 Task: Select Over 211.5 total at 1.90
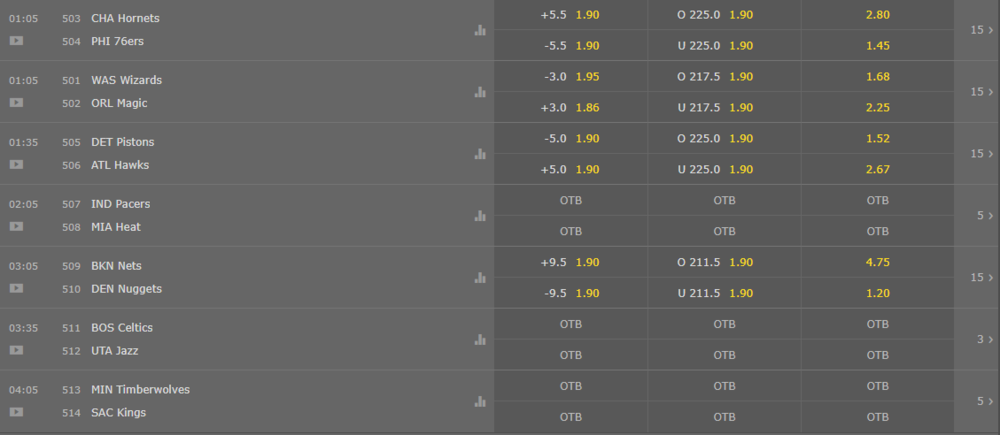724,262
